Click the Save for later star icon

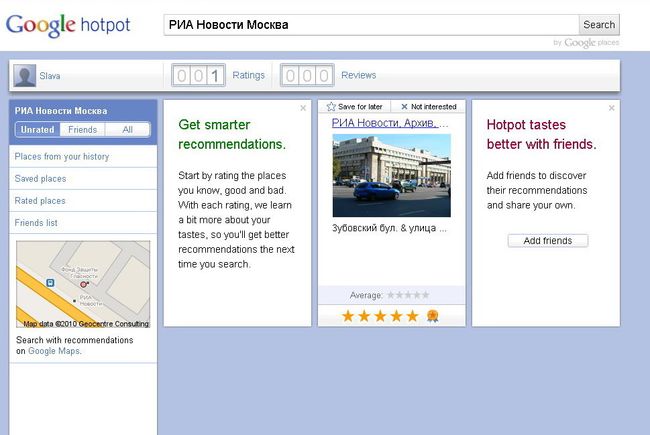(x=331, y=107)
